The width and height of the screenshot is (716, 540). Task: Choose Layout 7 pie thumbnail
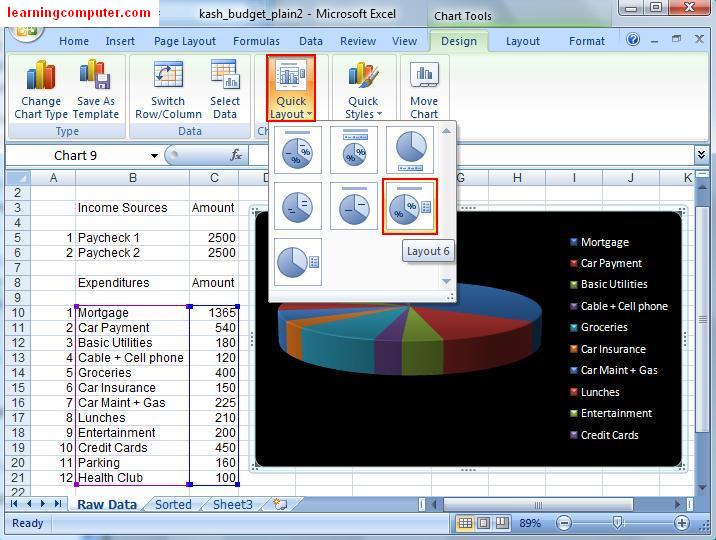(x=298, y=262)
